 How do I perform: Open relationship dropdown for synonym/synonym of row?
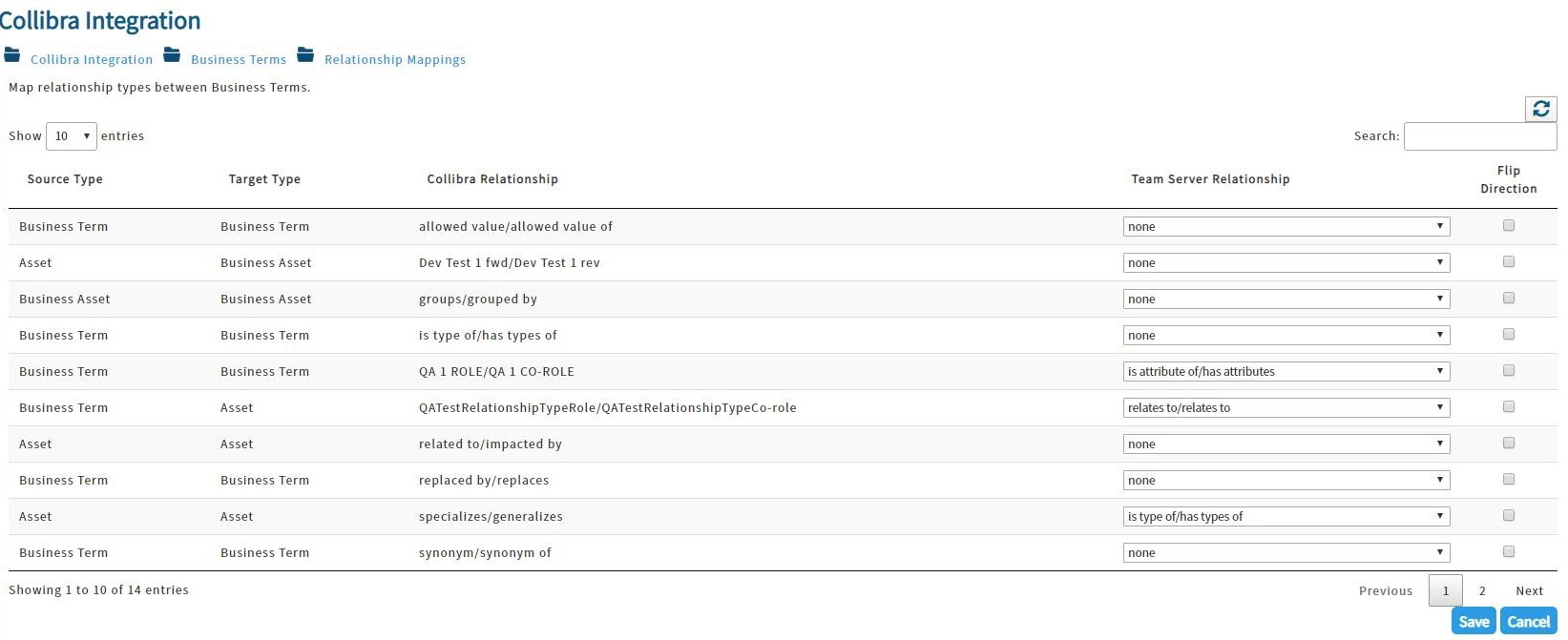tap(1286, 552)
